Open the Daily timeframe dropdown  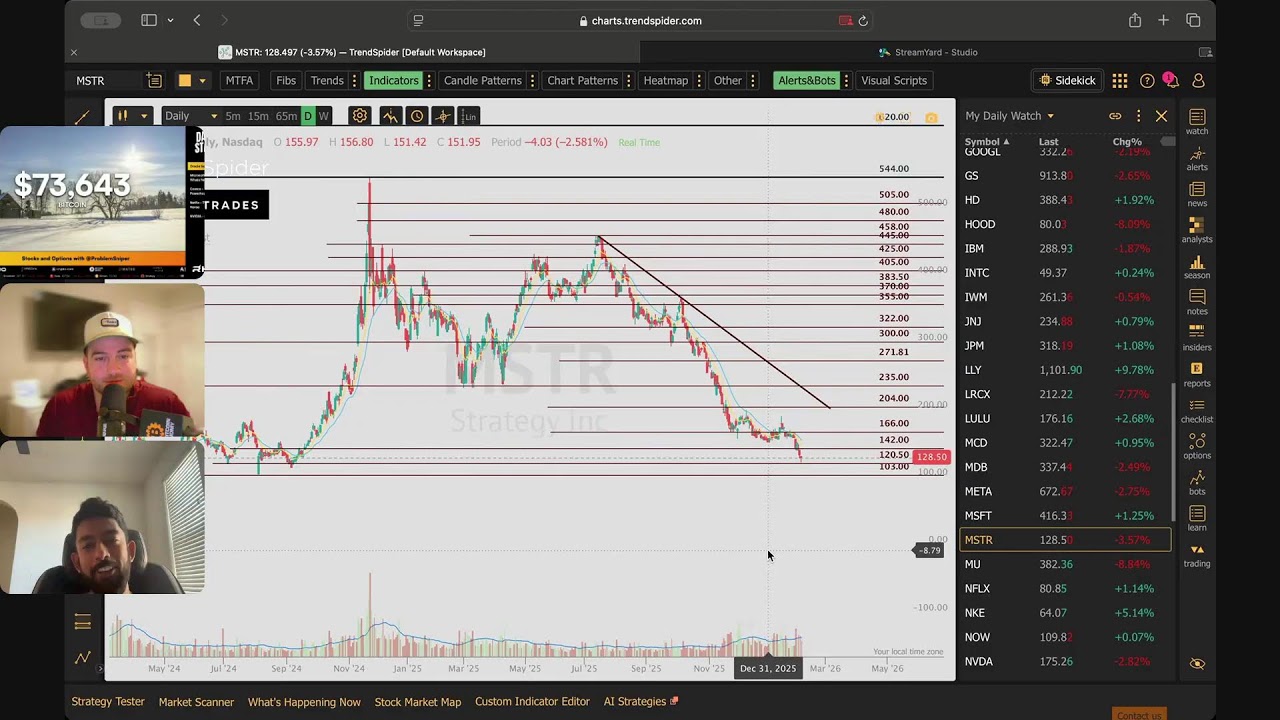(x=190, y=116)
